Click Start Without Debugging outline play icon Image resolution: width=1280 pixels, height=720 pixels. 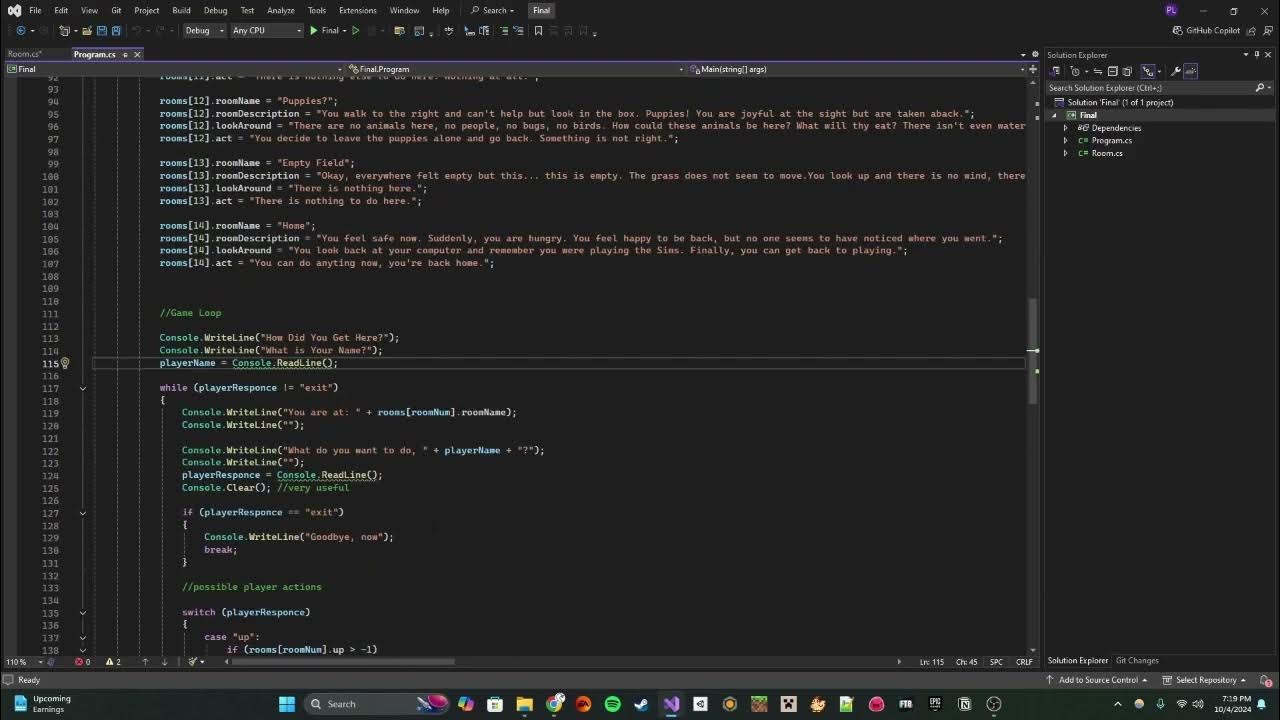point(355,30)
